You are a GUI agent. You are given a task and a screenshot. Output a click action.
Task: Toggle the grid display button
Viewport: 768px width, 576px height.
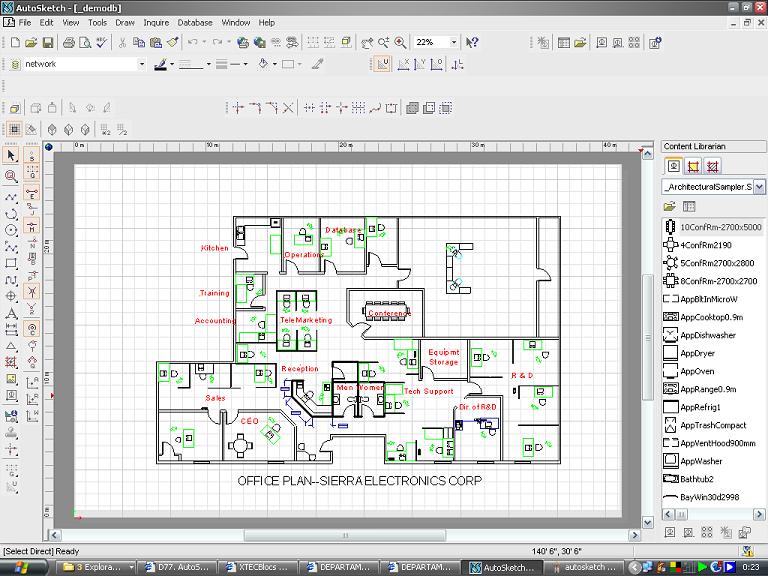[14, 129]
